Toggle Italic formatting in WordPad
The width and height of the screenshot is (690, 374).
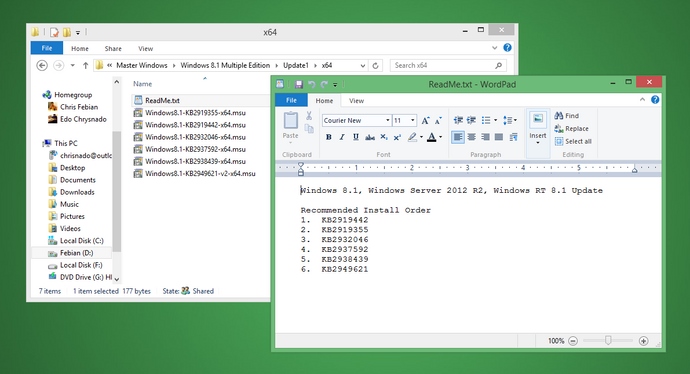tap(342, 137)
